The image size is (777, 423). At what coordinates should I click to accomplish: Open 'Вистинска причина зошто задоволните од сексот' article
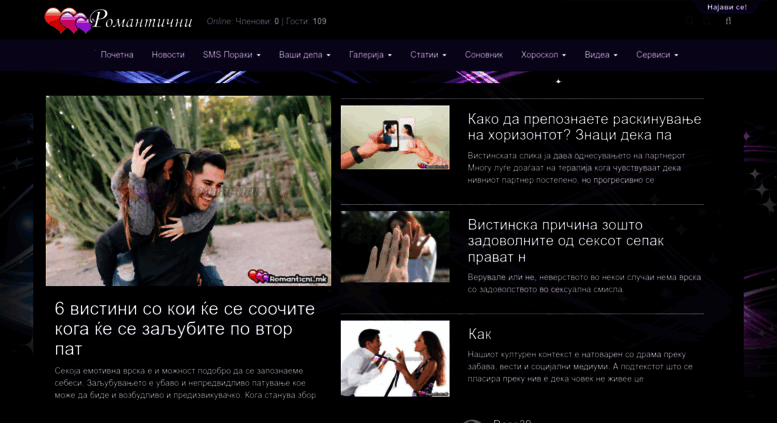565,241
